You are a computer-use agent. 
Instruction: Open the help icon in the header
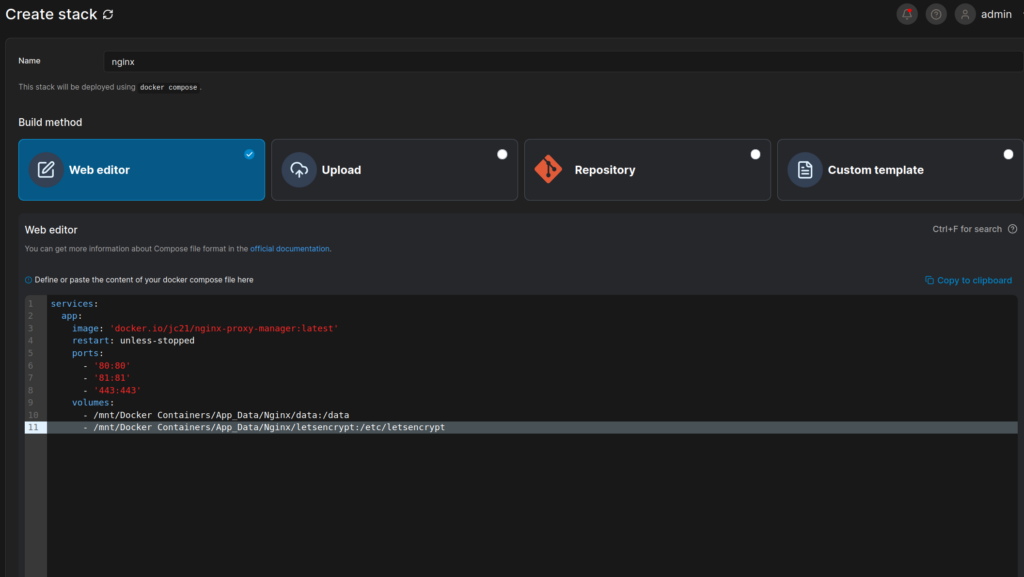pos(936,14)
